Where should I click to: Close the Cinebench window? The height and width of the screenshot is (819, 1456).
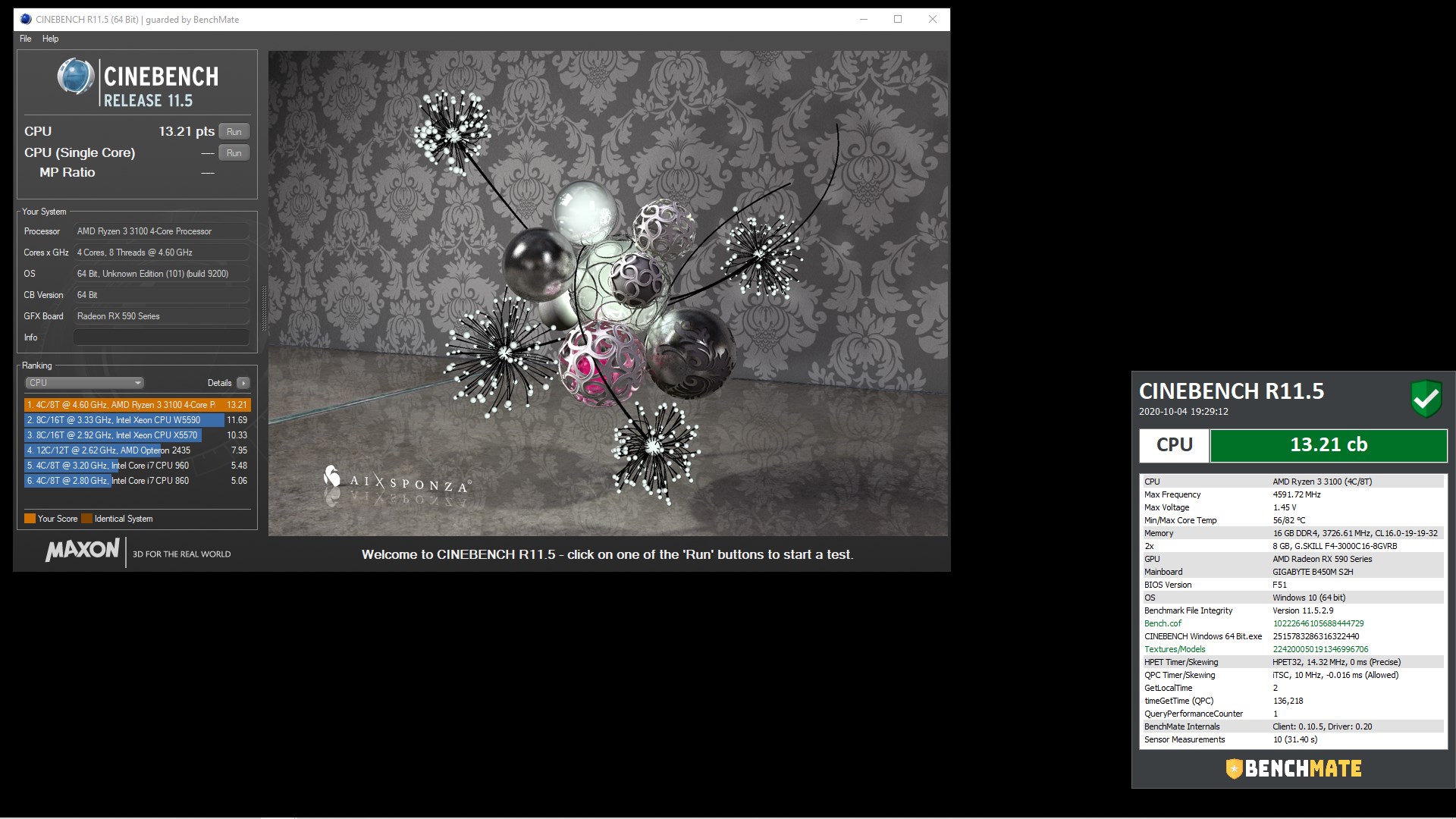[x=933, y=20]
